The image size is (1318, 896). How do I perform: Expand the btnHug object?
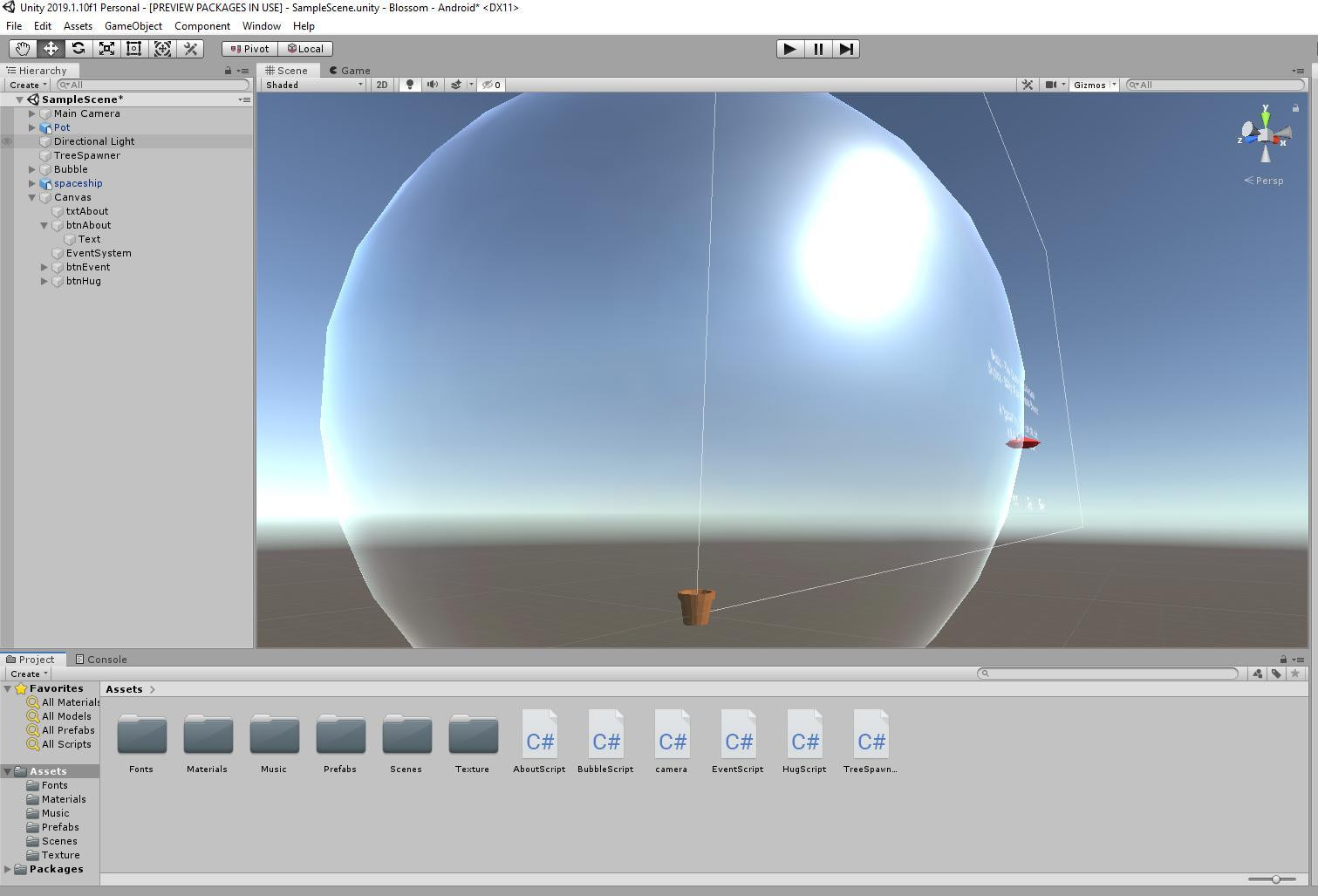click(44, 281)
